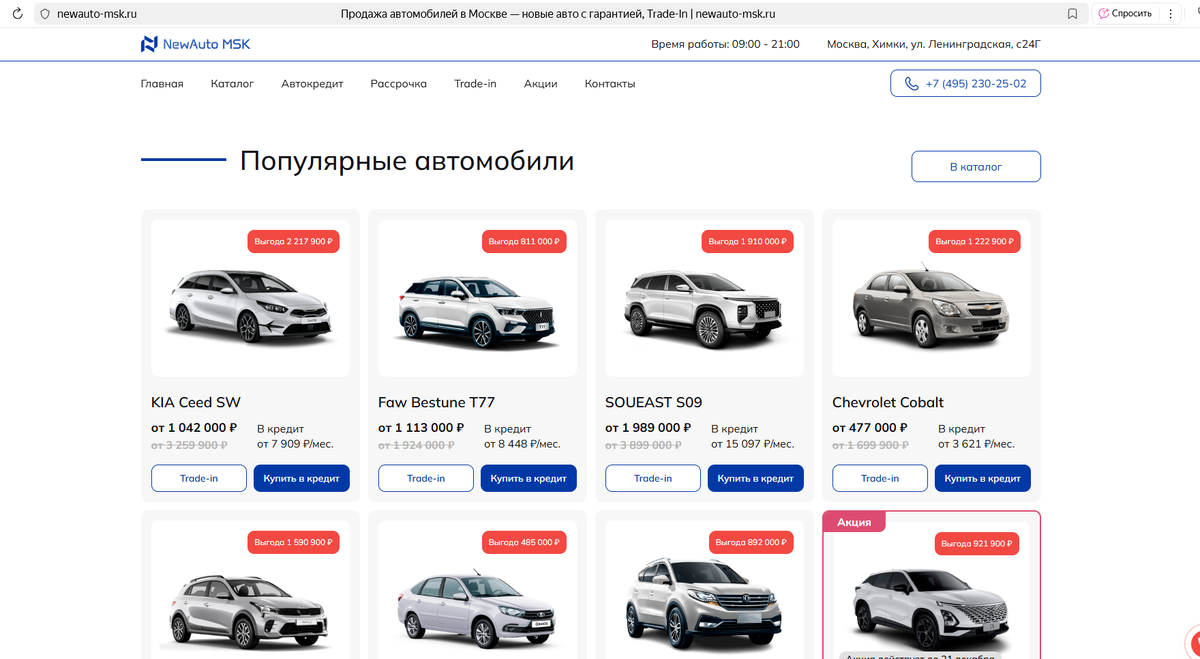Click the Выгода 811 000 ₽ badge
1200x659 pixels.
click(x=524, y=242)
